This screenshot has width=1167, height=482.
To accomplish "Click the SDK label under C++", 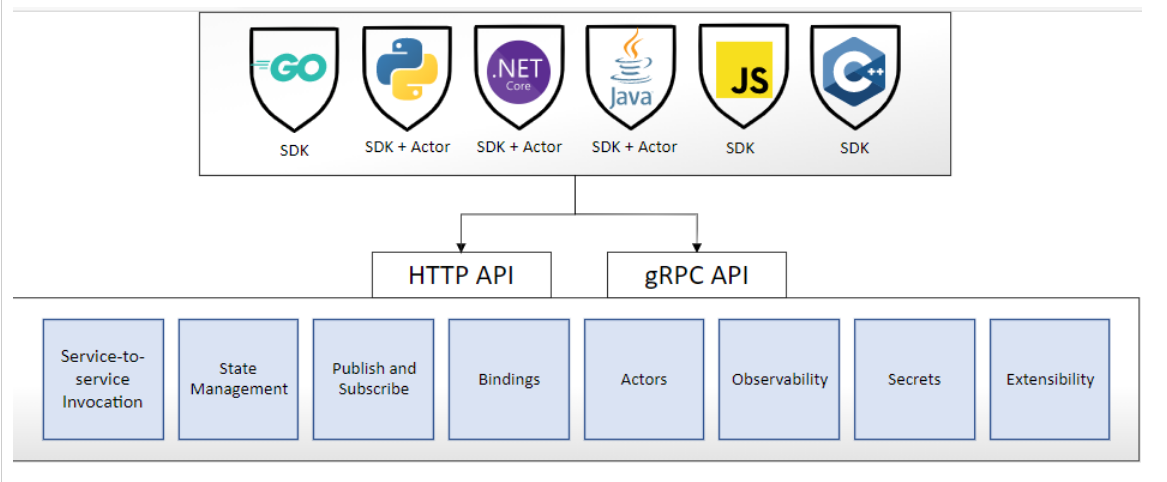I will 854,148.
